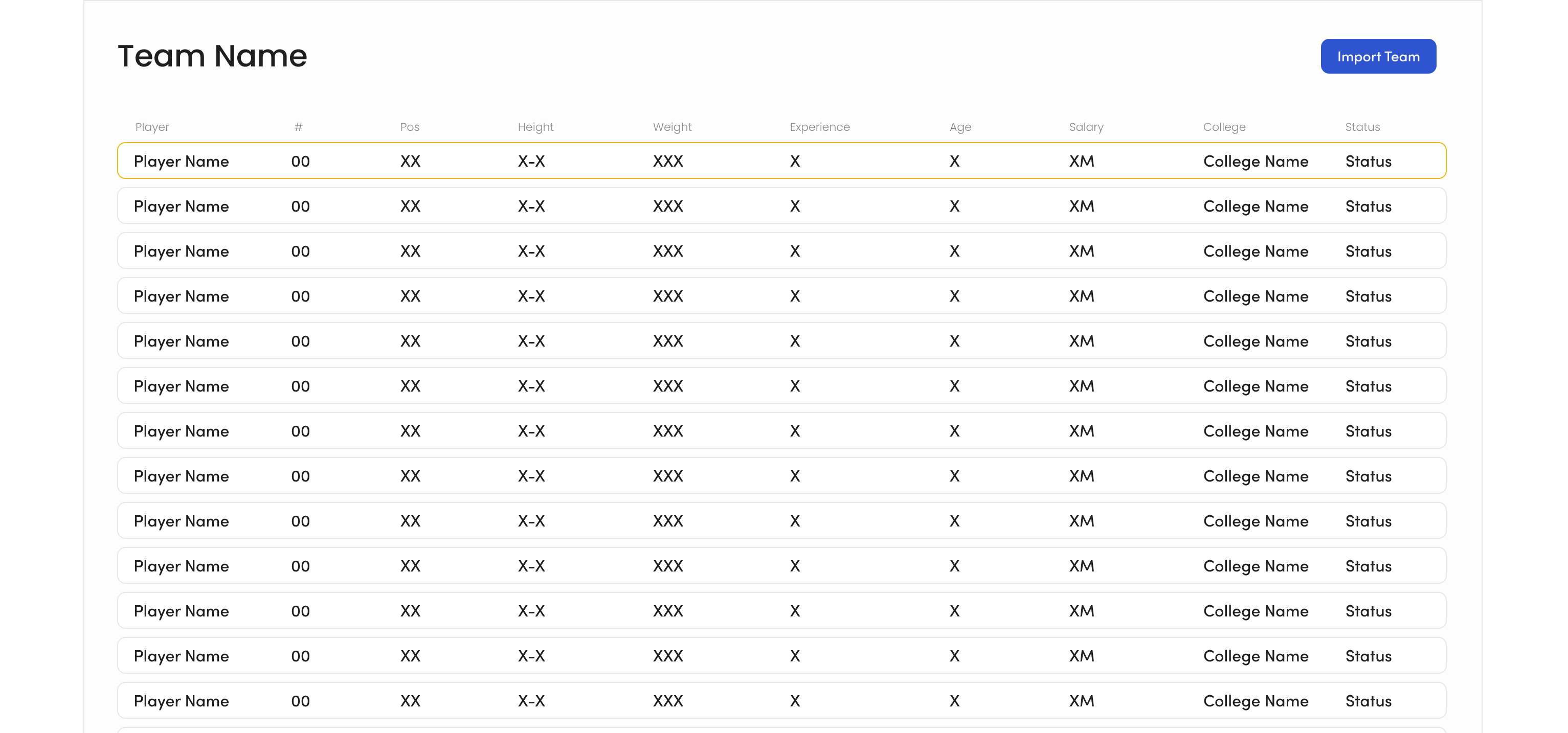Click the Team Name heading
This screenshot has width=1568, height=733.
212,56
